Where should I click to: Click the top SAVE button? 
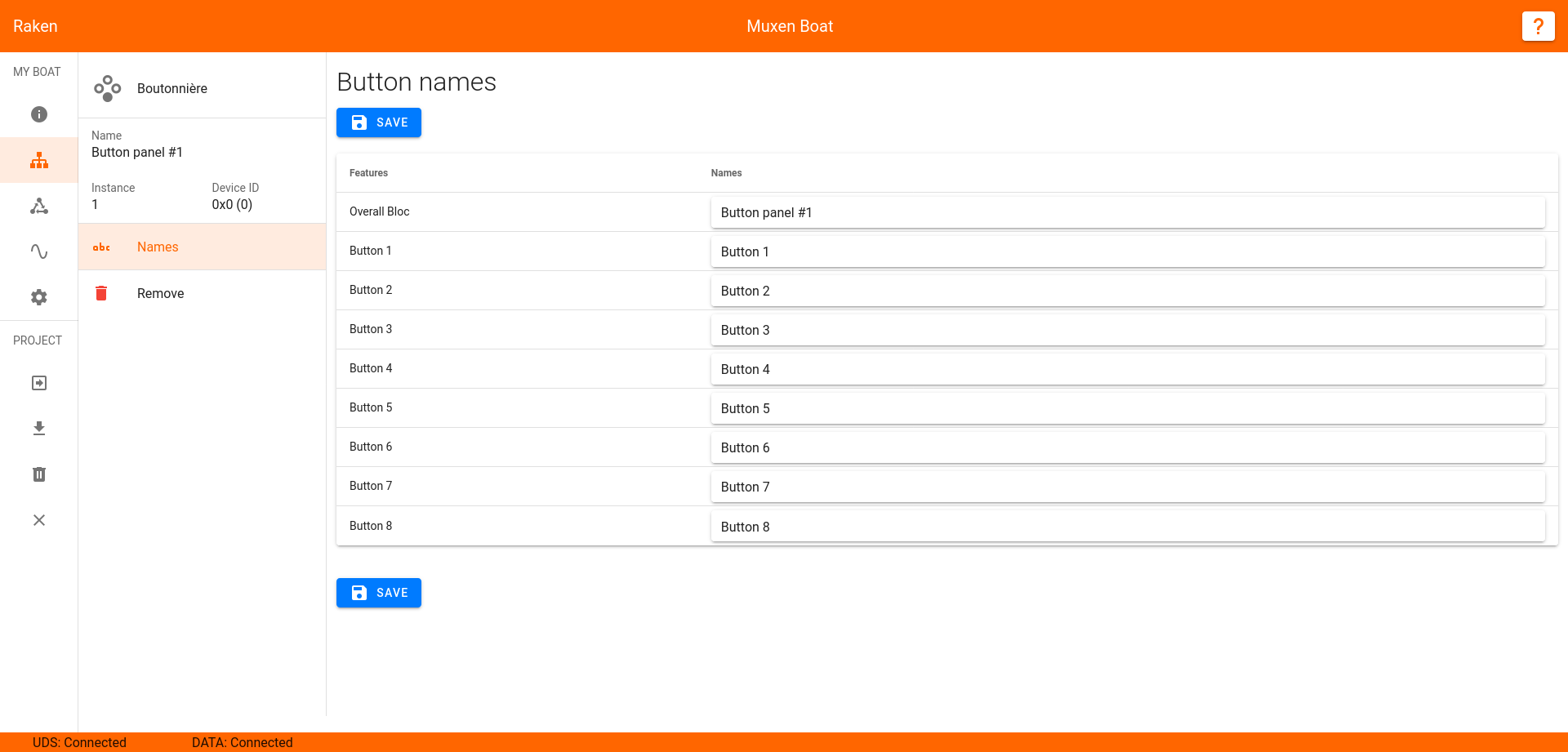379,122
